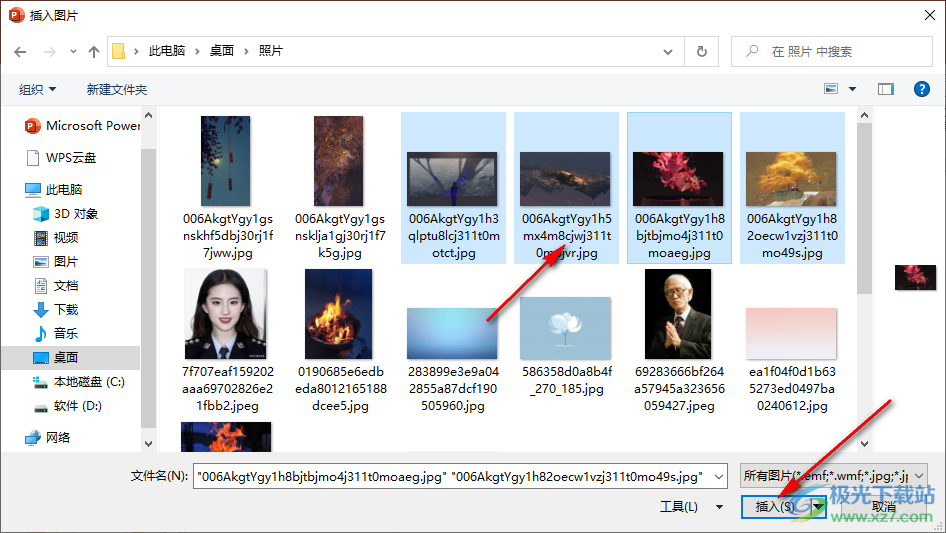Select old man photo 69283666bf264a57945a323656059427.jpeg

coord(679,340)
